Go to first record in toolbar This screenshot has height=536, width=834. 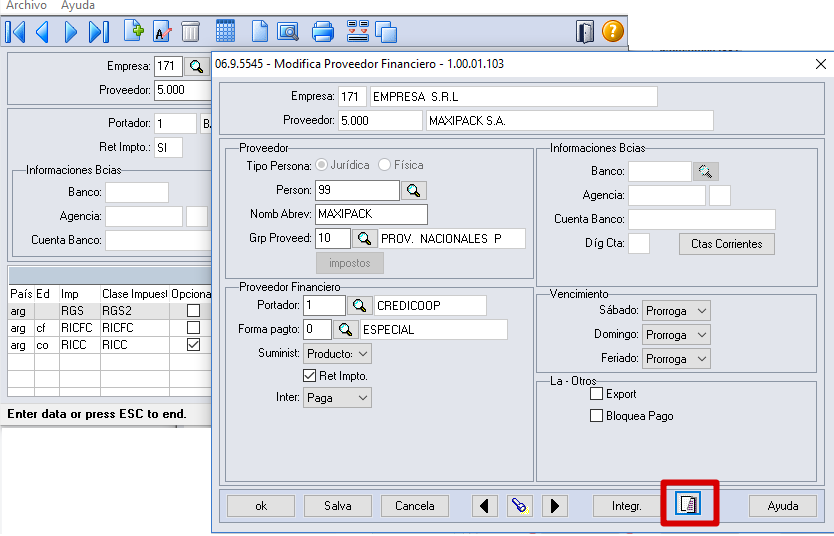15,32
